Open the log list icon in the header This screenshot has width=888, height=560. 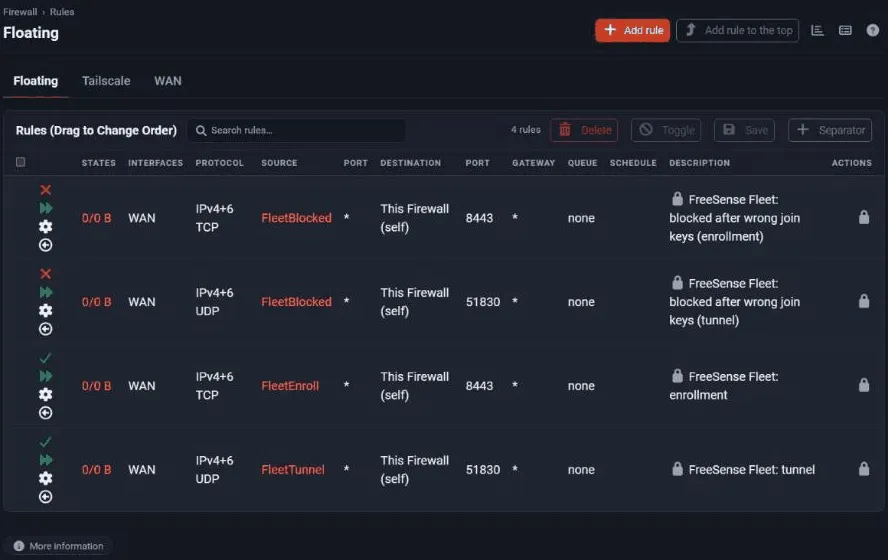tap(845, 31)
